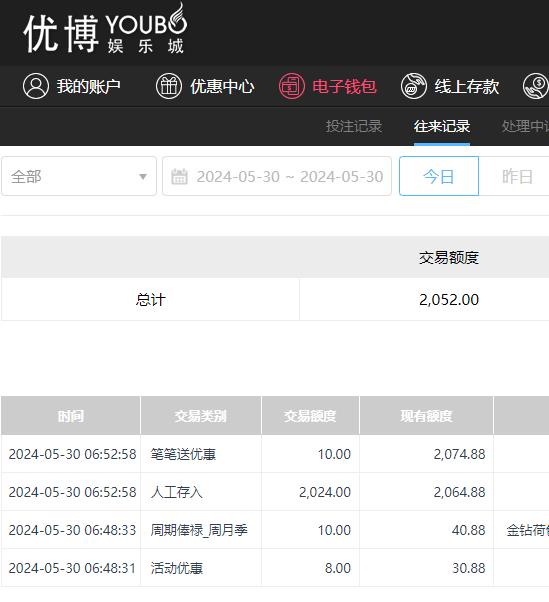Switch to 投注记录 tab
The image size is (549, 602).
click(x=354, y=126)
